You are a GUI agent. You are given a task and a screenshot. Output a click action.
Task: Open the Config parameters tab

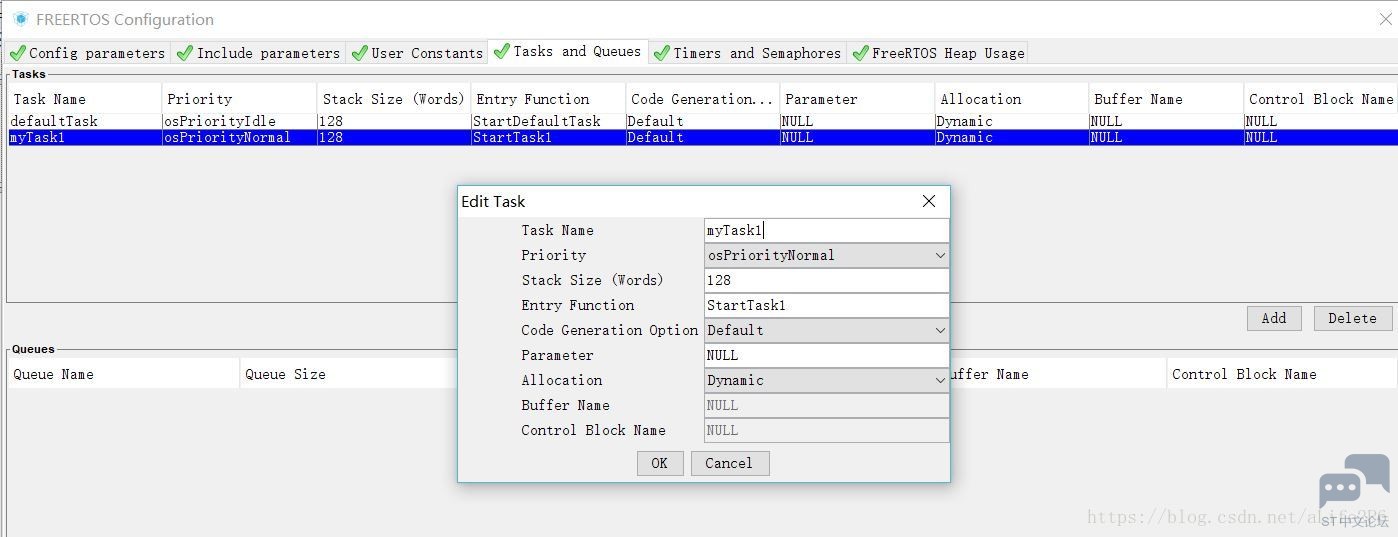pyautogui.click(x=87, y=53)
